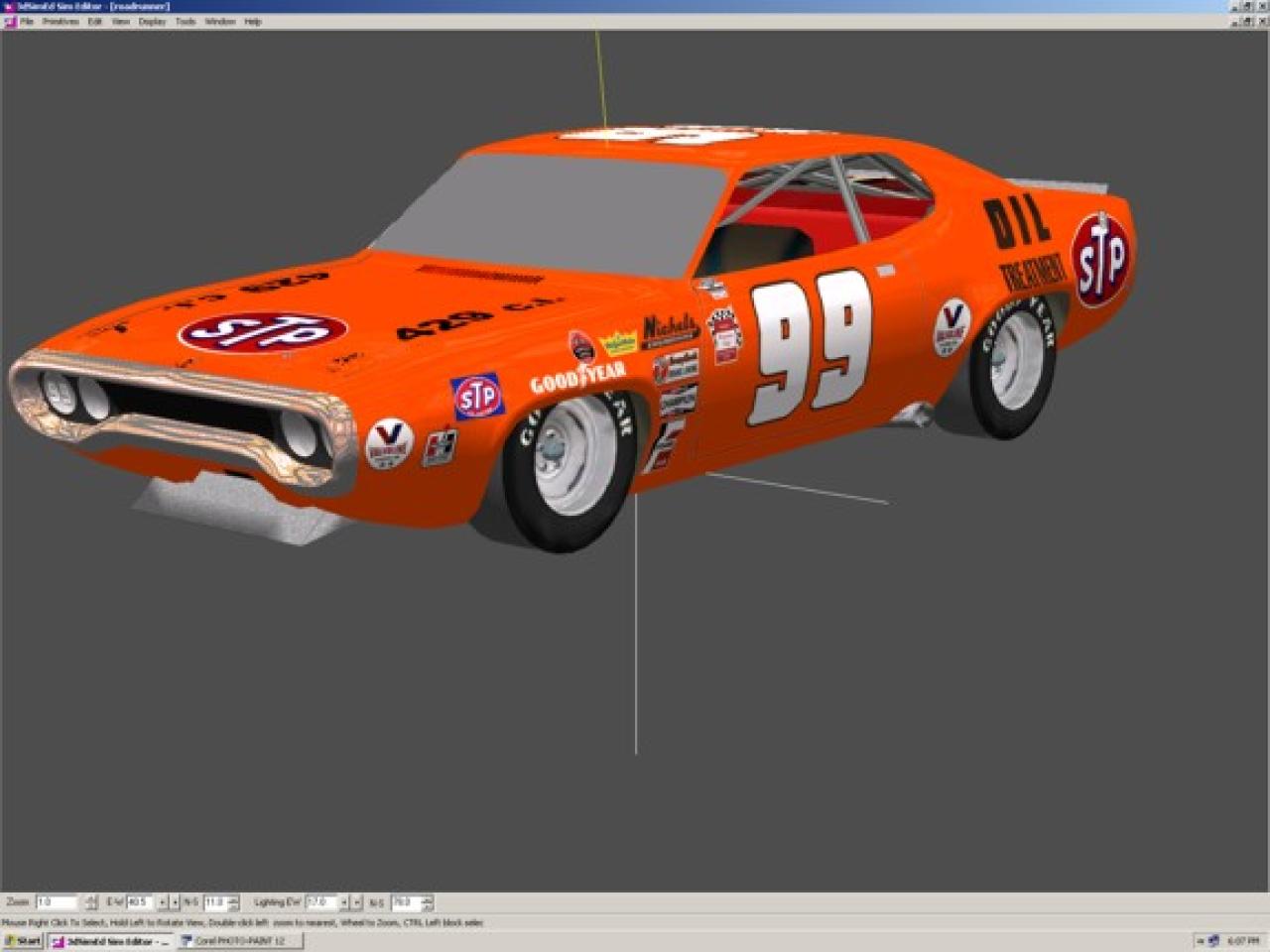
Task: Open the View menu
Action: (120, 21)
